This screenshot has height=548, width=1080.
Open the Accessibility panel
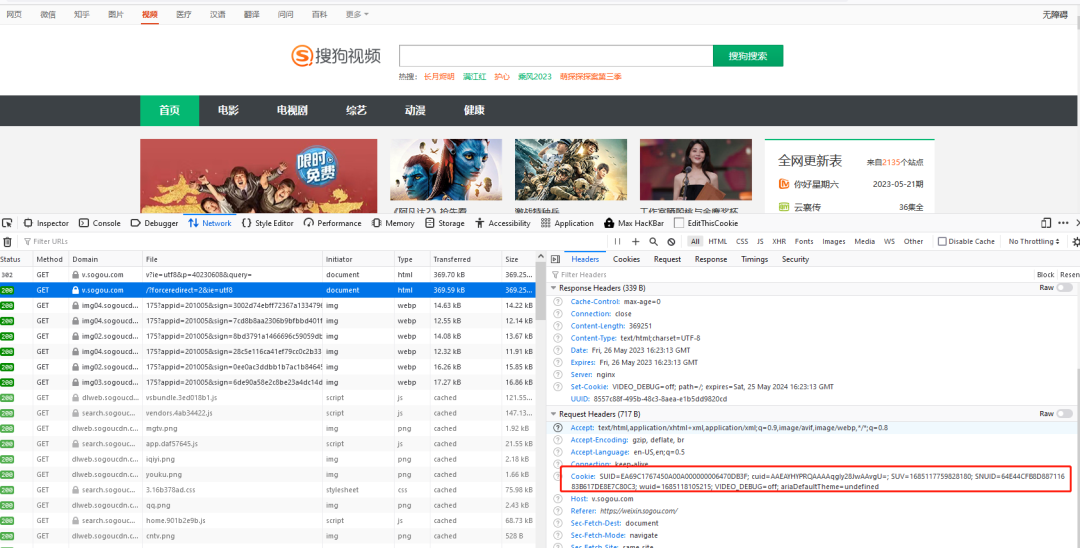pos(503,223)
